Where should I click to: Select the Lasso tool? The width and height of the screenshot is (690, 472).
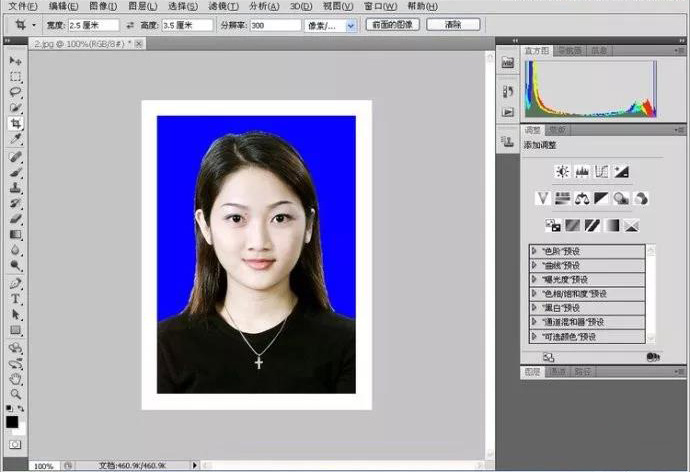pos(16,92)
